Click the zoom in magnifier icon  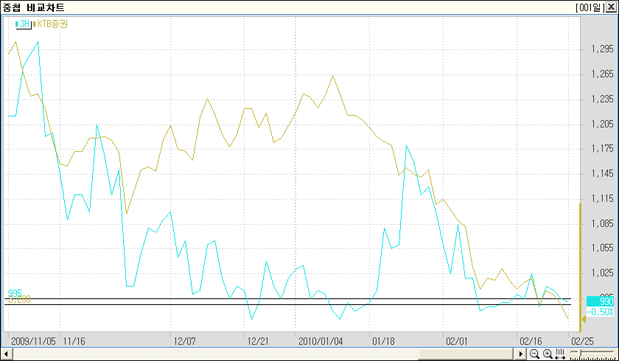(547, 354)
